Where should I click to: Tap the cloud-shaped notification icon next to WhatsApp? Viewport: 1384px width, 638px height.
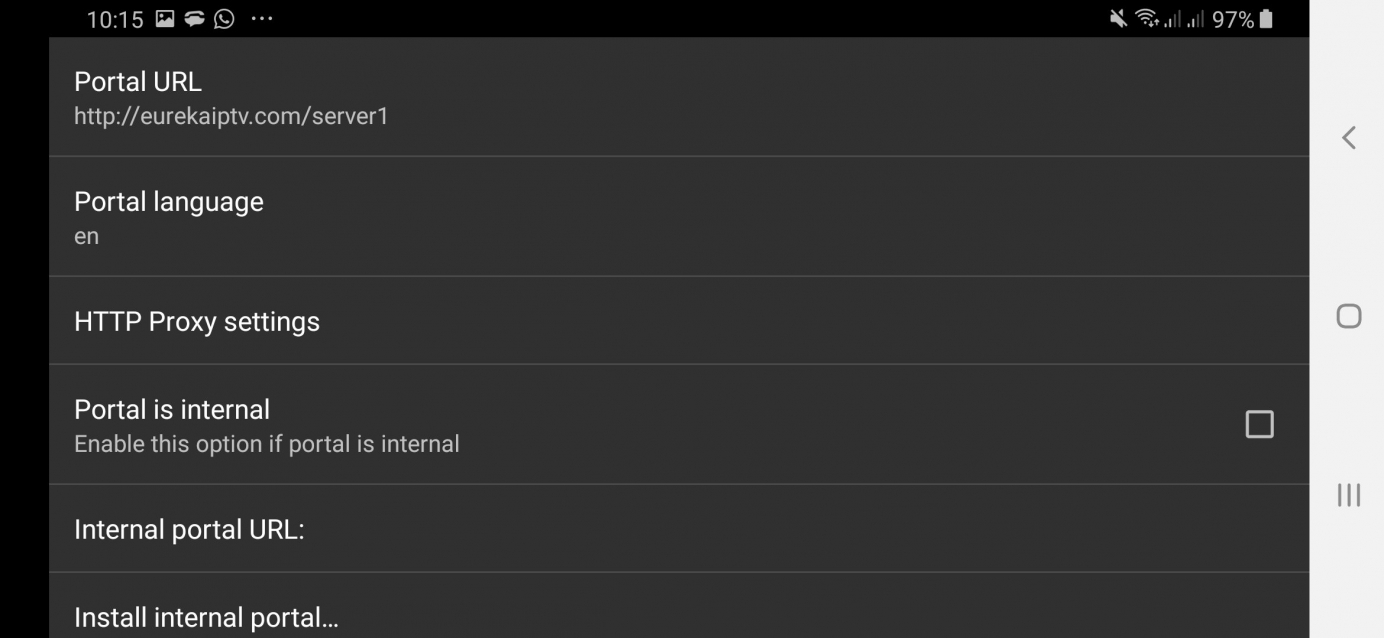coord(194,19)
